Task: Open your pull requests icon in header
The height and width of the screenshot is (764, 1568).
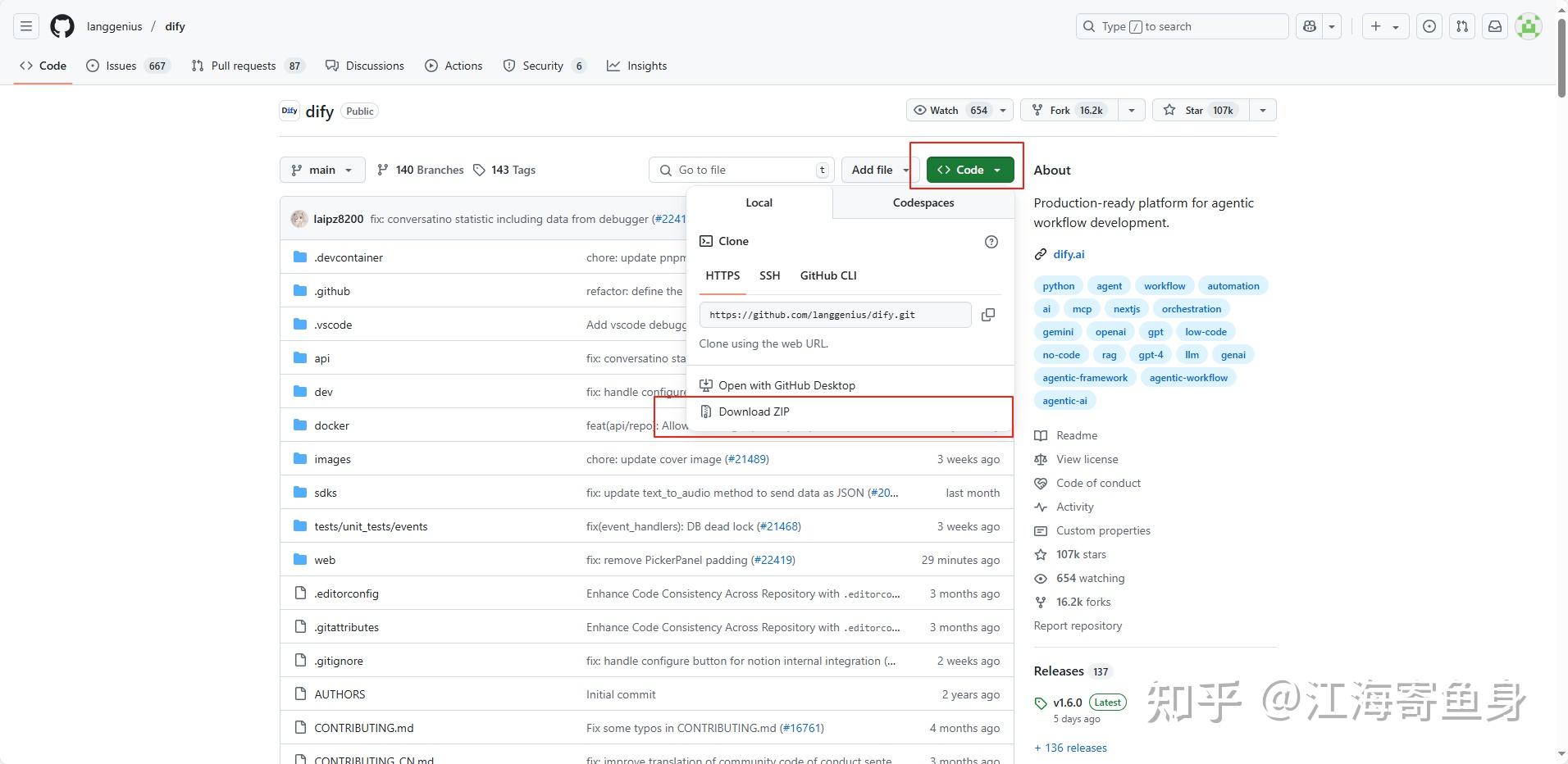Action: click(1462, 26)
